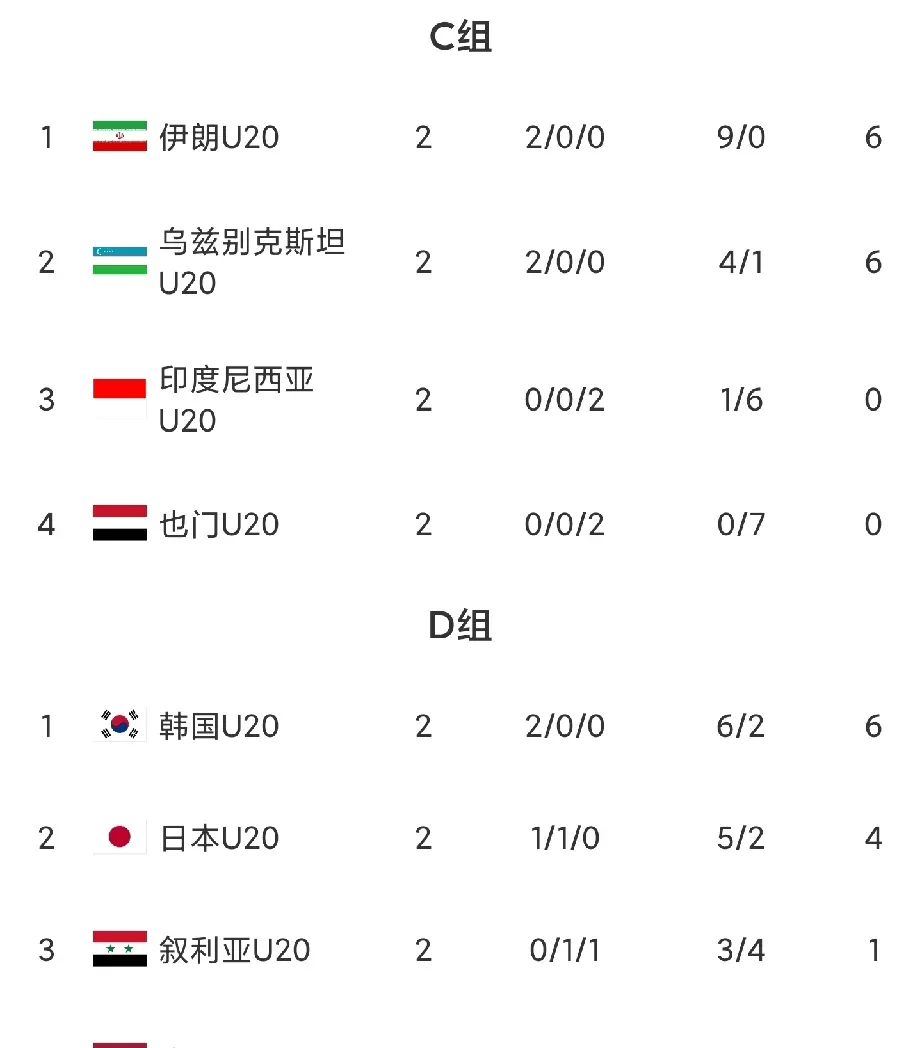Viewport: 922px width, 1048px height.
Task: Click Korea's 6/2 goals record
Action: (x=741, y=725)
